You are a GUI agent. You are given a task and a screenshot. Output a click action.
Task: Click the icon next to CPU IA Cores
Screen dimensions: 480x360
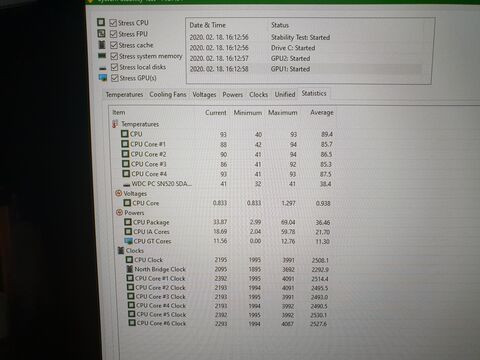(128, 231)
